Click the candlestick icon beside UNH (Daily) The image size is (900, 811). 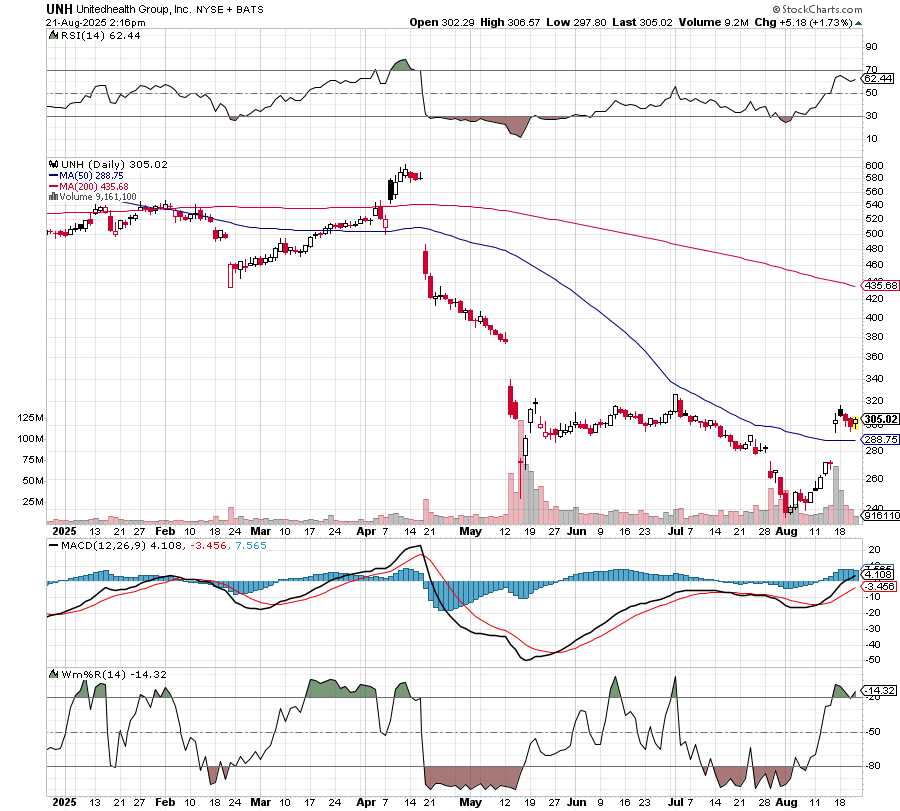coord(53,164)
